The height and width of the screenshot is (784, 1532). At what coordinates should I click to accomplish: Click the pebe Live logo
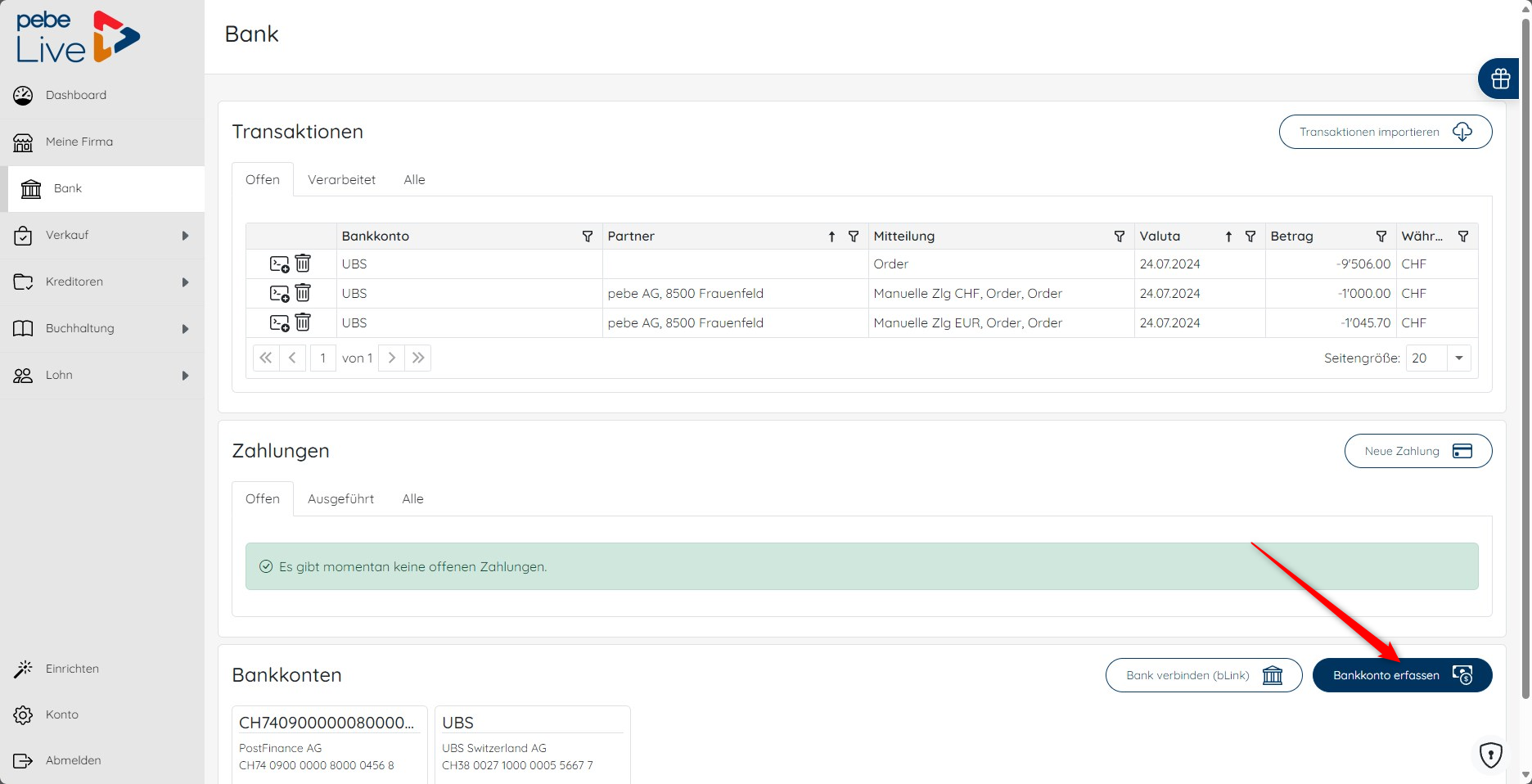[78, 37]
